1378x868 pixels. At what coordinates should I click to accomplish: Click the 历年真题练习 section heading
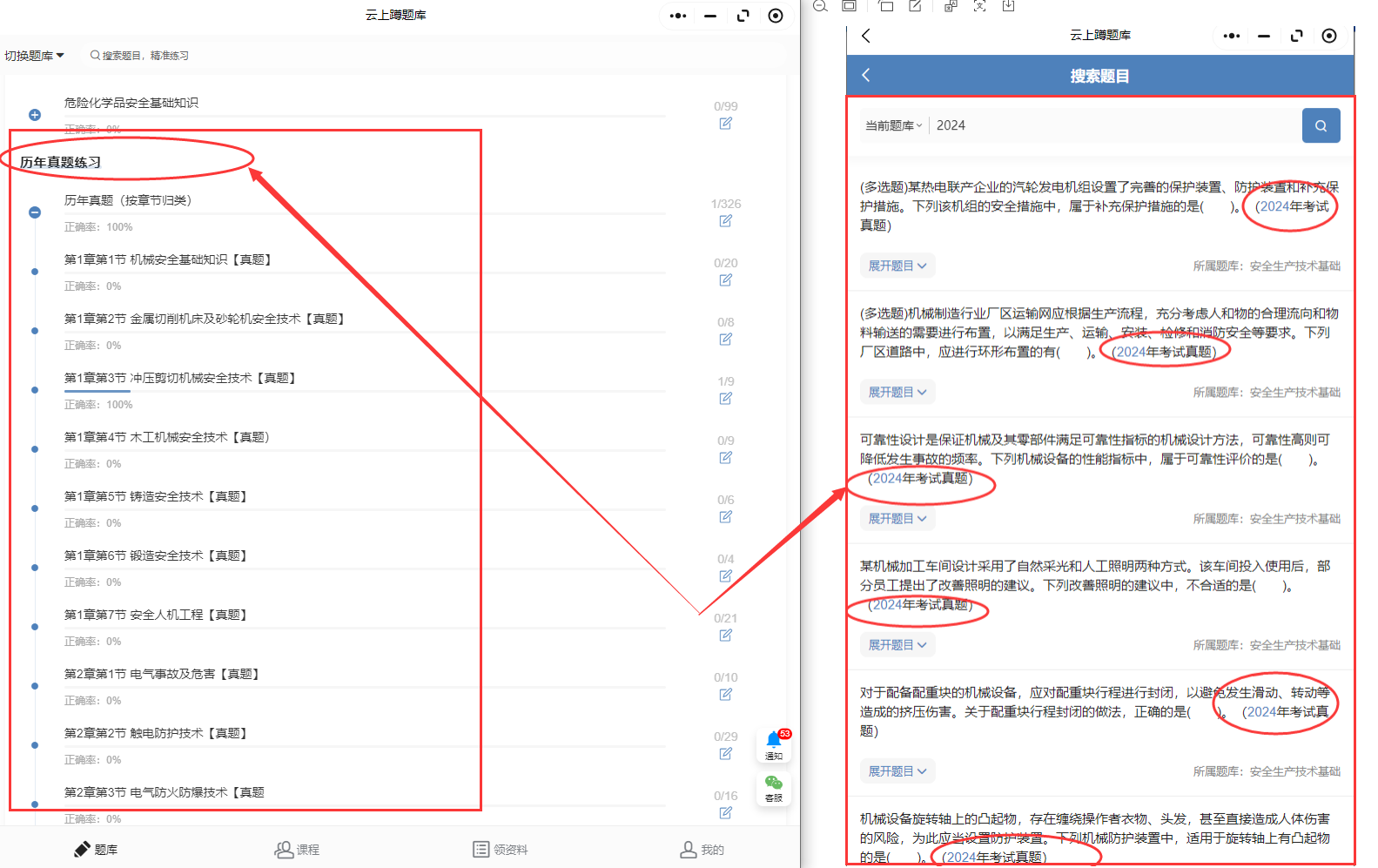point(61,162)
